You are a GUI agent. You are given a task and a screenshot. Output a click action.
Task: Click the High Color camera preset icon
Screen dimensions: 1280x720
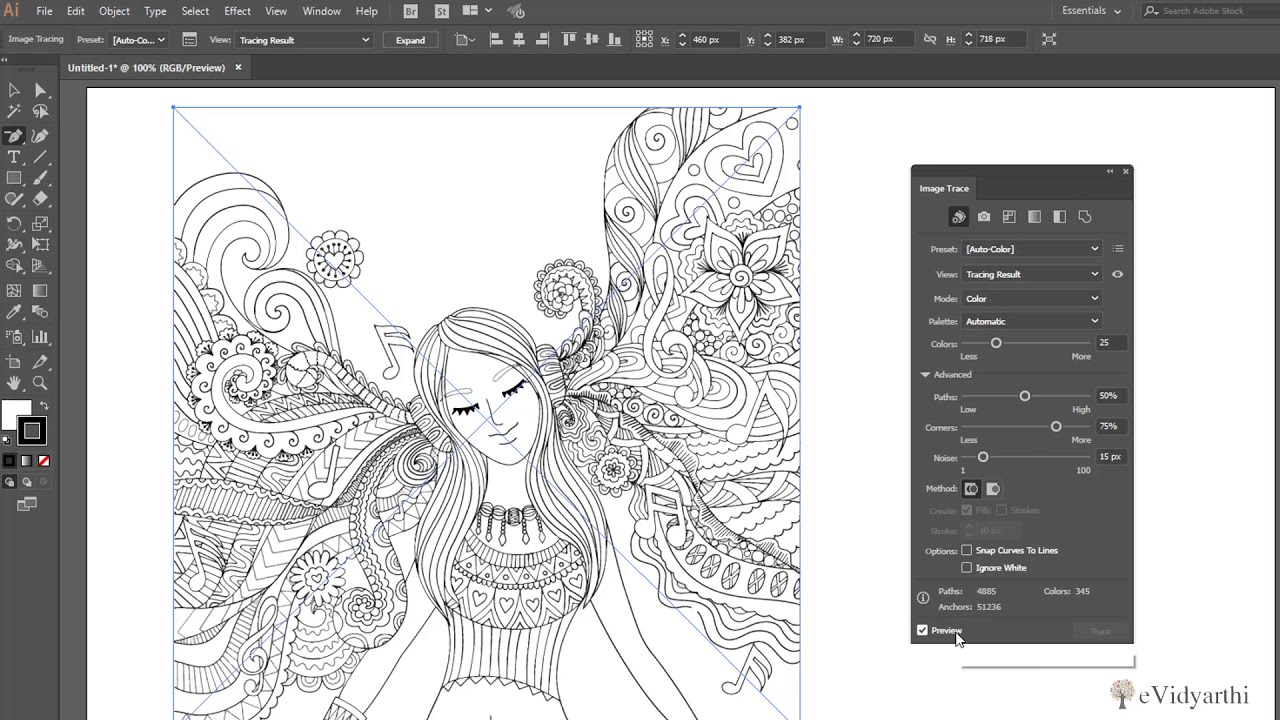point(984,217)
